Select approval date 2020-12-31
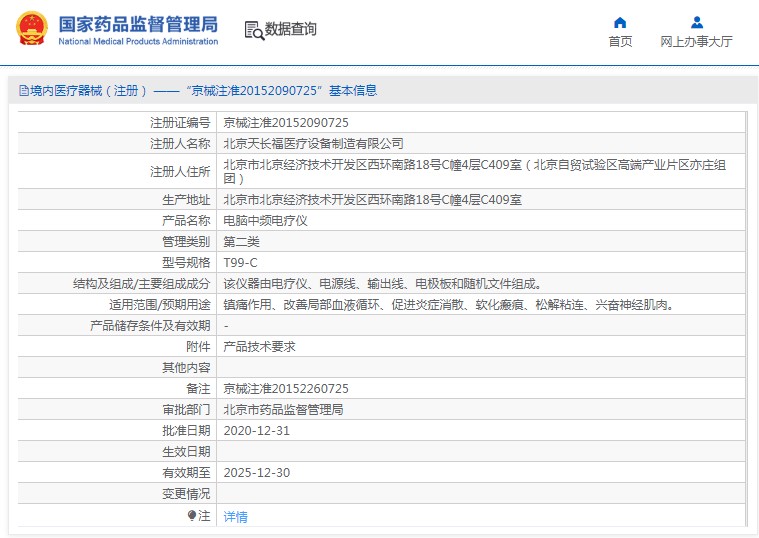This screenshot has height=538, width=759. [257, 431]
